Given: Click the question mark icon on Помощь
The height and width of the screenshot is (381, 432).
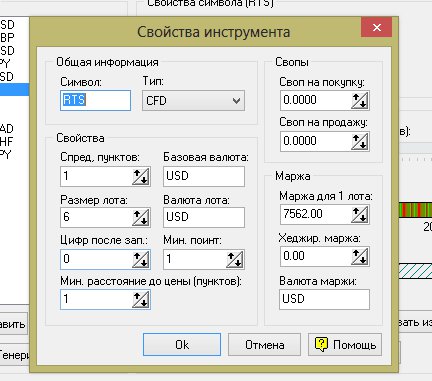Looking at the screenshot, I should 321,344.
